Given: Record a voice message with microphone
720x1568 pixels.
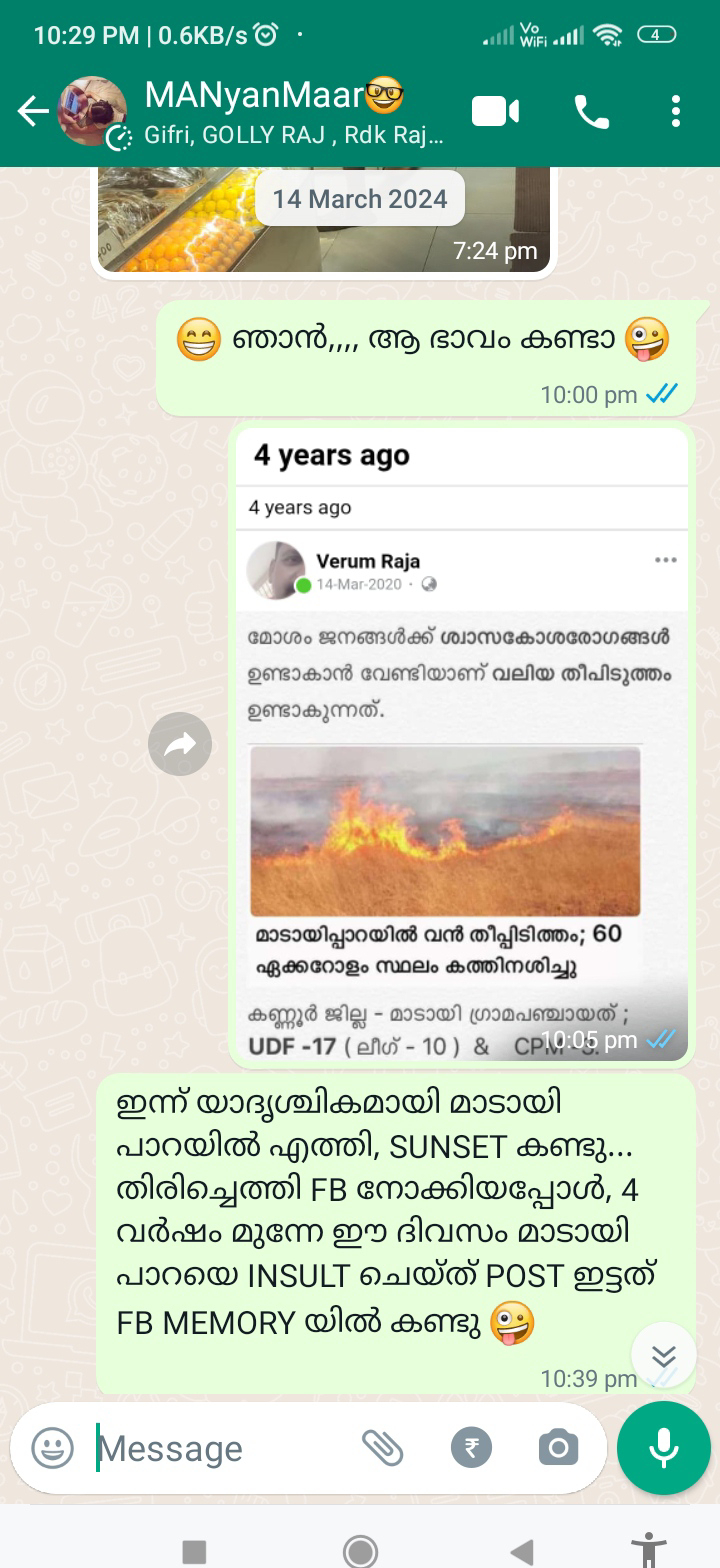Looking at the screenshot, I should point(664,1448).
